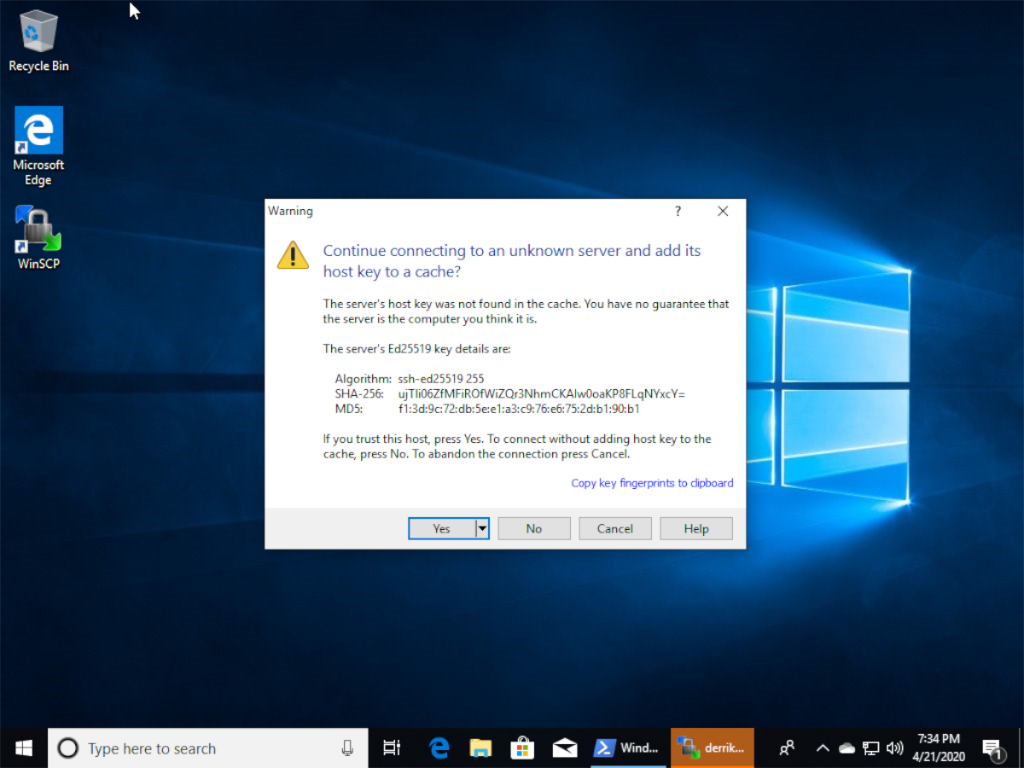Click the yellow warning triangle in the dialog
This screenshot has height=768, width=1024.
(x=292, y=255)
